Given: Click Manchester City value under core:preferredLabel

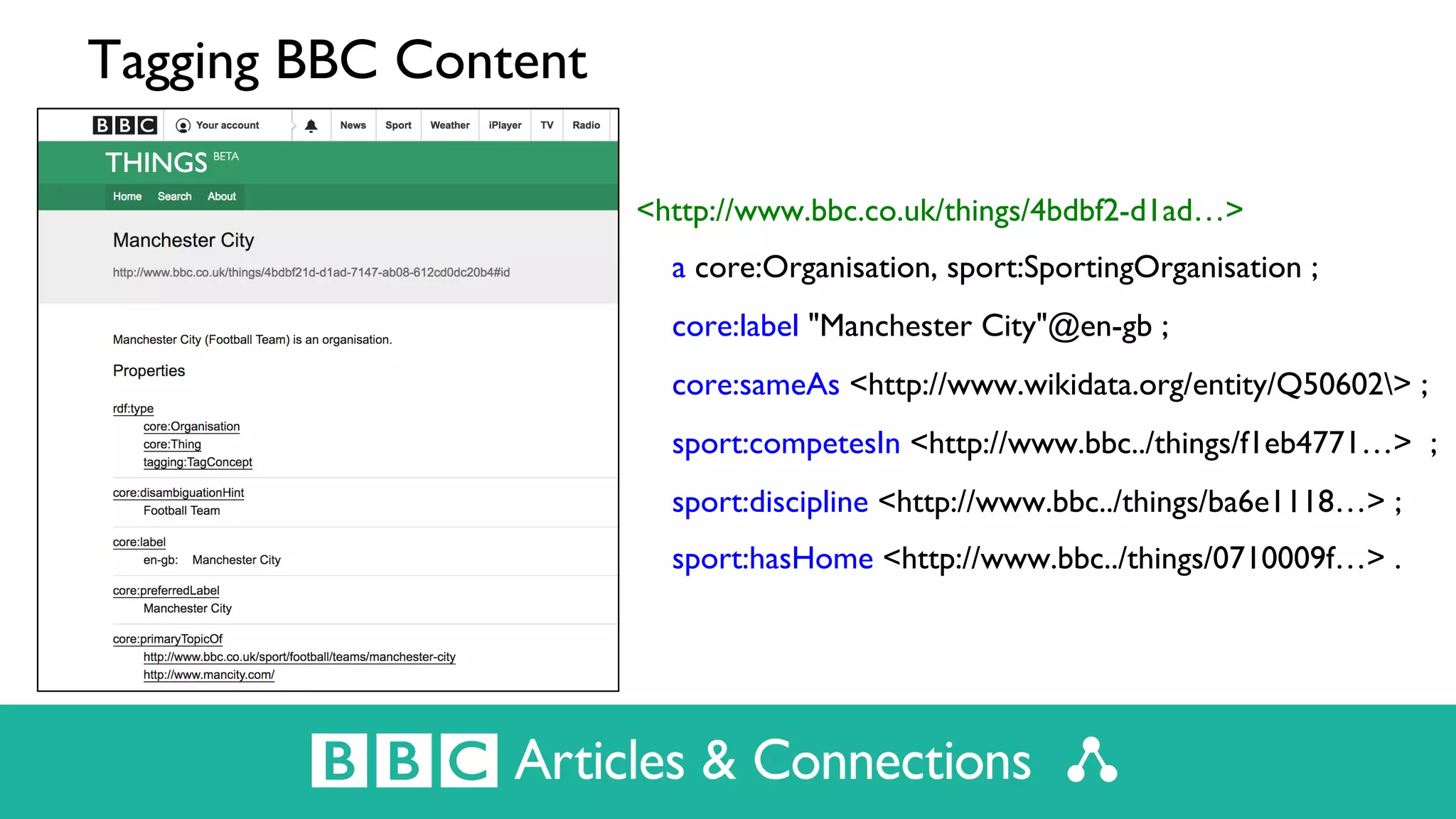Looking at the screenshot, I should 188,609.
